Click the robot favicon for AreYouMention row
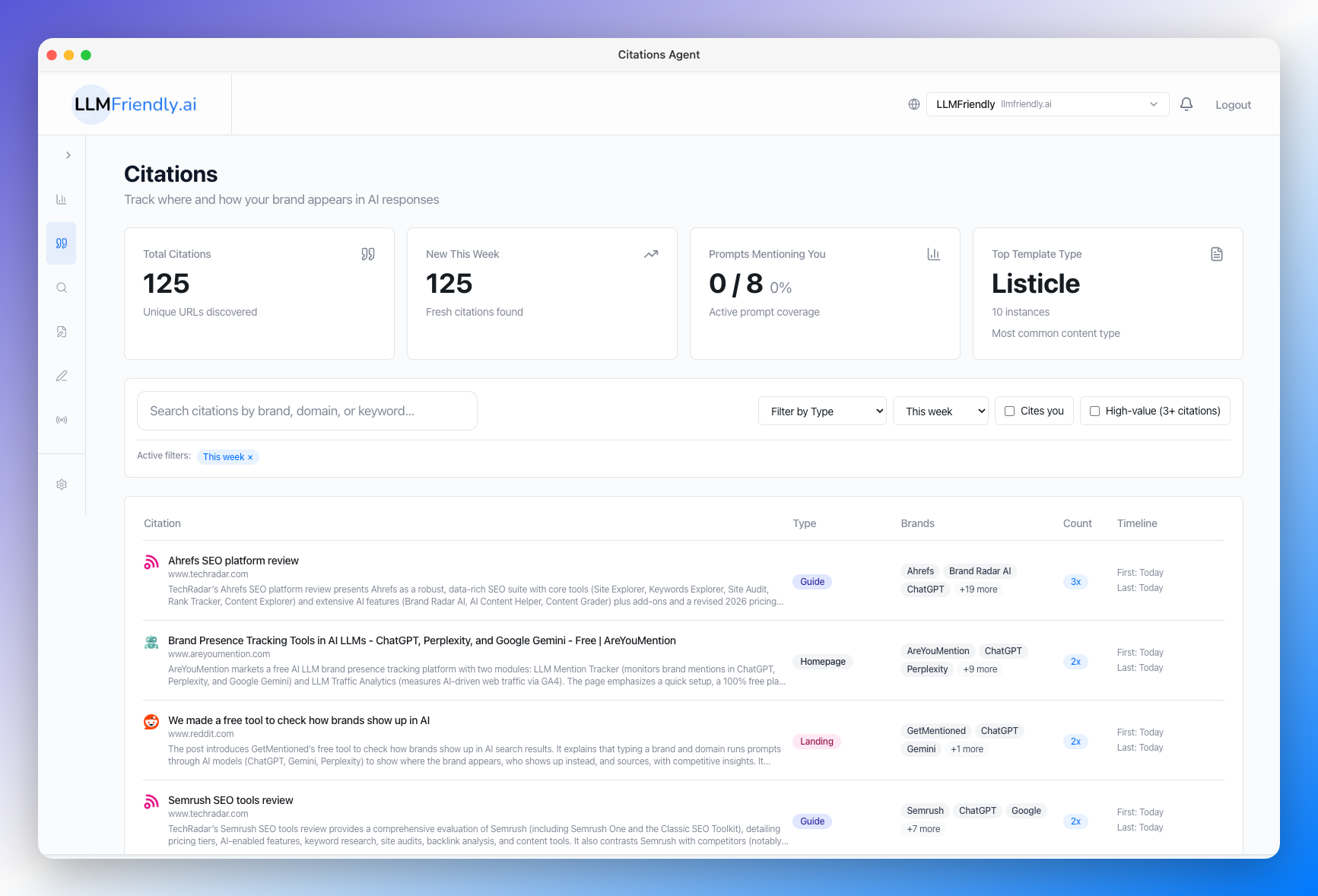Screen dimensions: 1318x896 coord(151,642)
